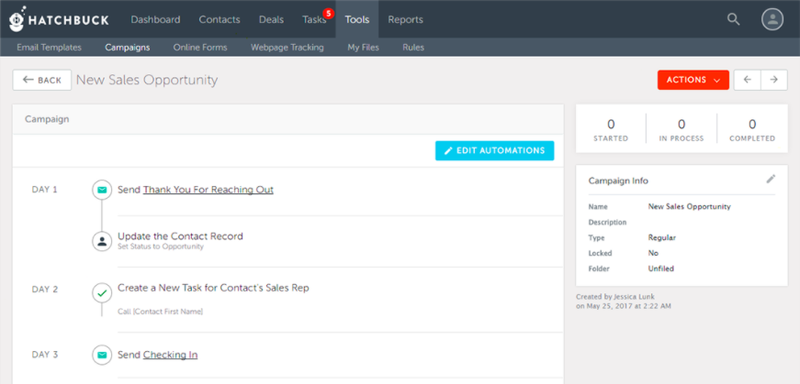Screen dimensions: 800x384
Task: Click the Locked value 'No'
Action: coord(653,253)
